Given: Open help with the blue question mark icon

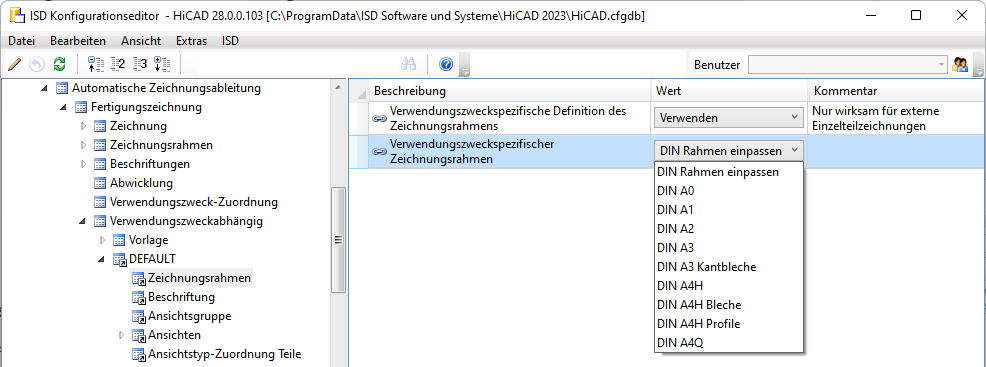Looking at the screenshot, I should [446, 64].
